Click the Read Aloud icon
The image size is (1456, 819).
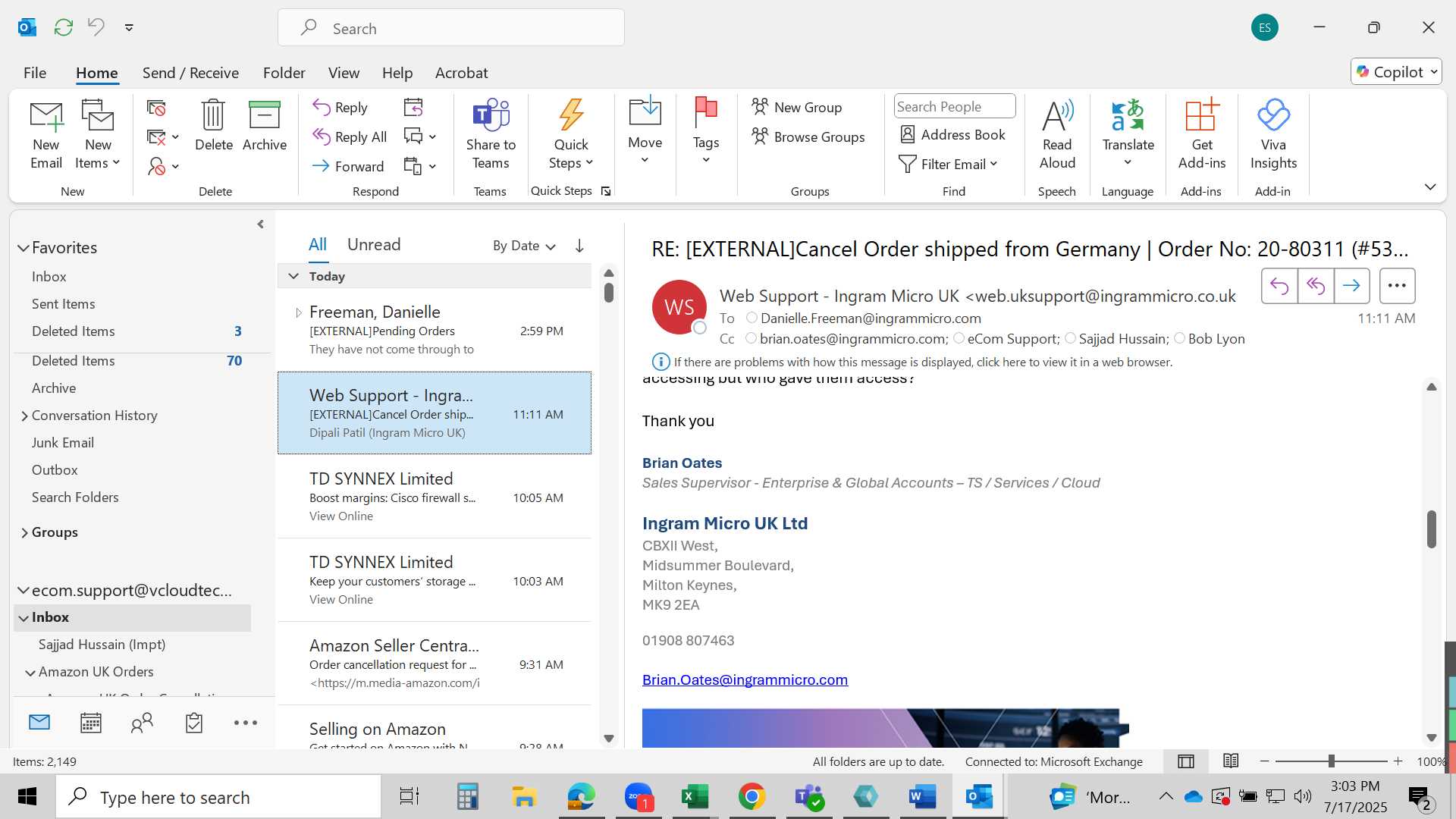click(1057, 134)
